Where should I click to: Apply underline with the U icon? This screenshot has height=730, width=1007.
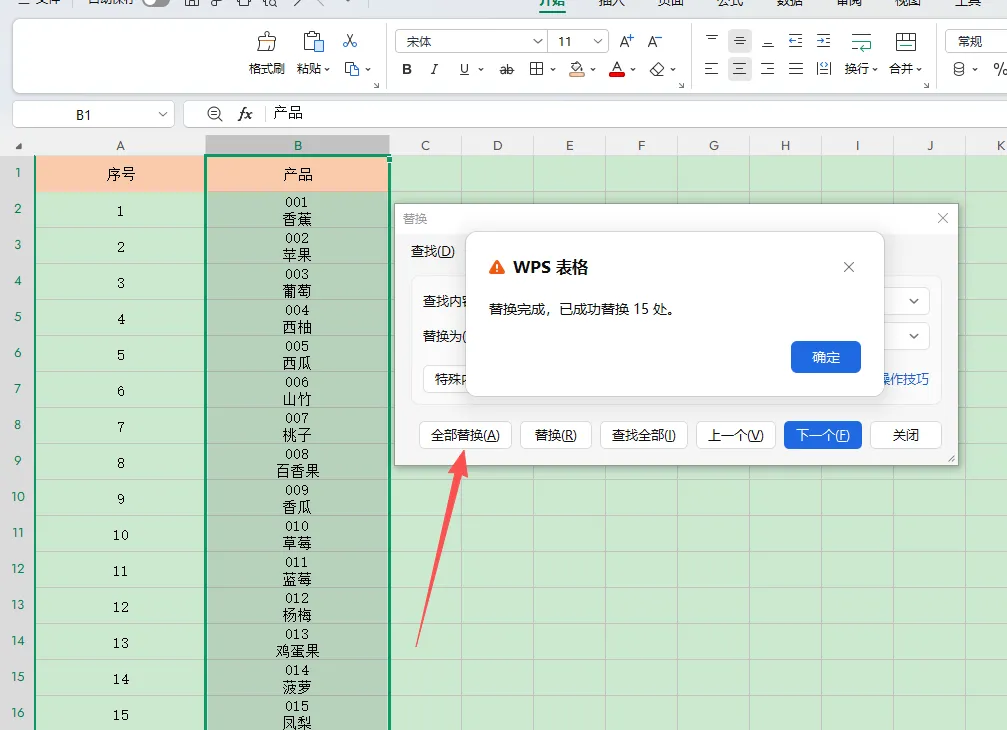tap(464, 69)
